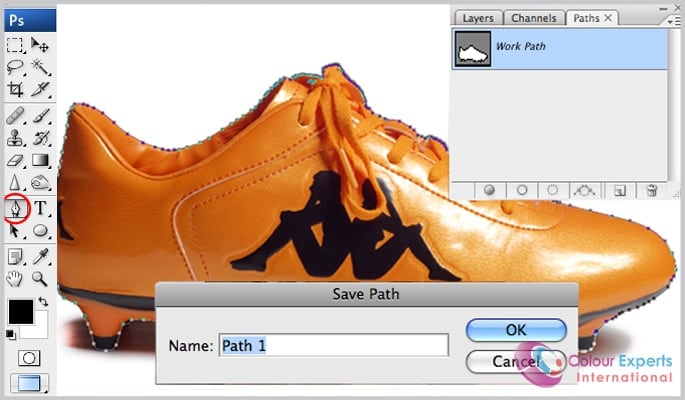Change the screen mode

point(29,383)
